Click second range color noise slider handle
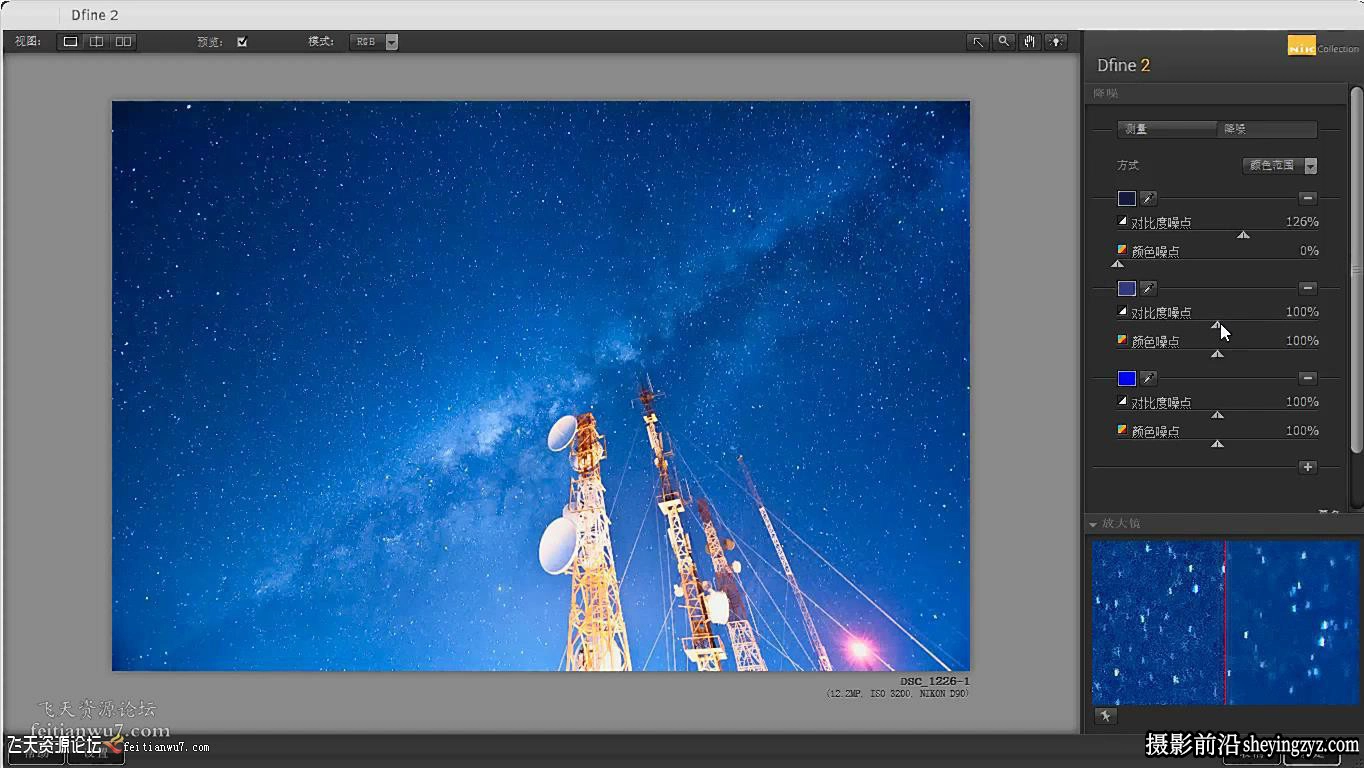The image size is (1364, 768). (1217, 354)
